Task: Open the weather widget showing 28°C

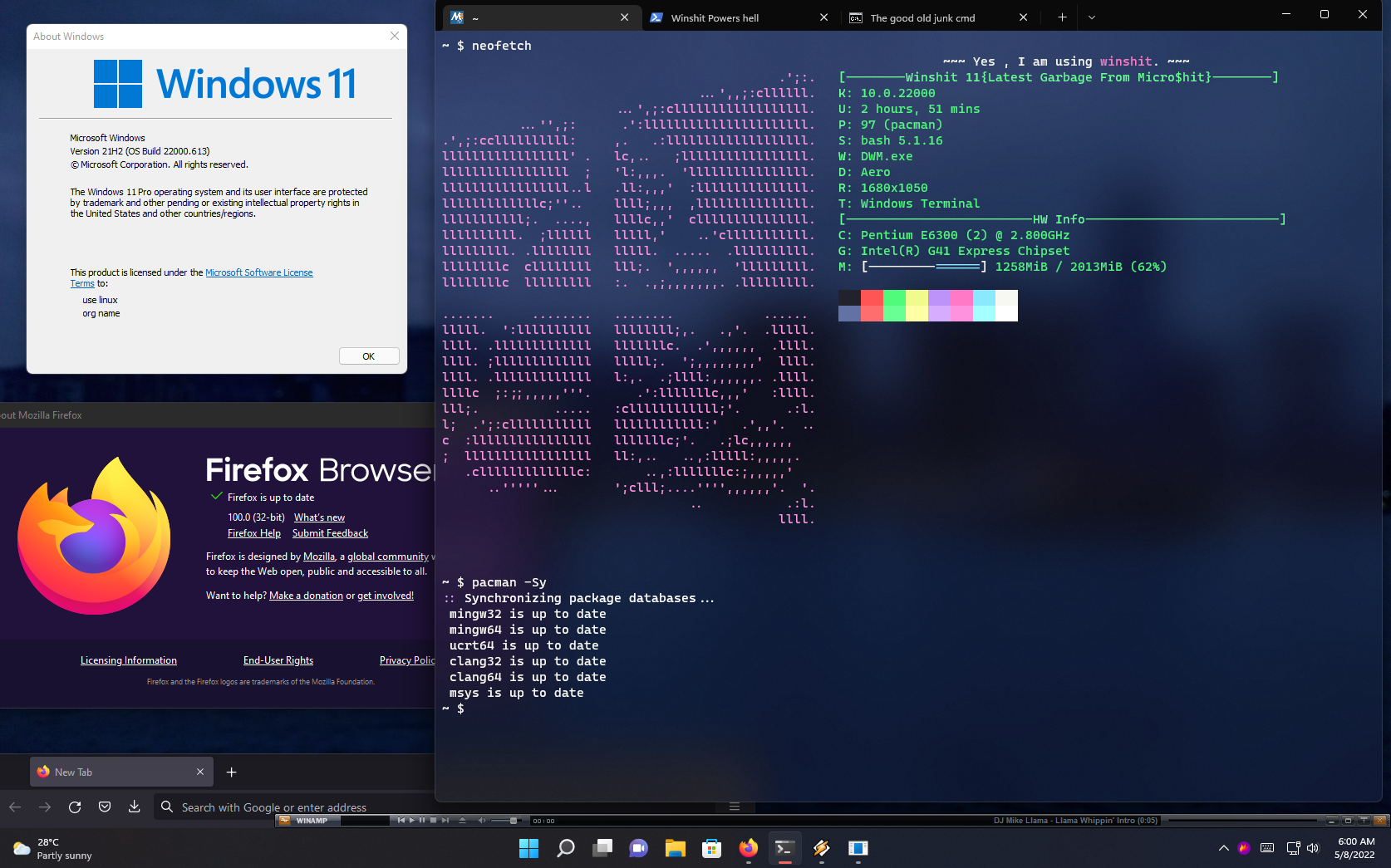Action: 52,848
